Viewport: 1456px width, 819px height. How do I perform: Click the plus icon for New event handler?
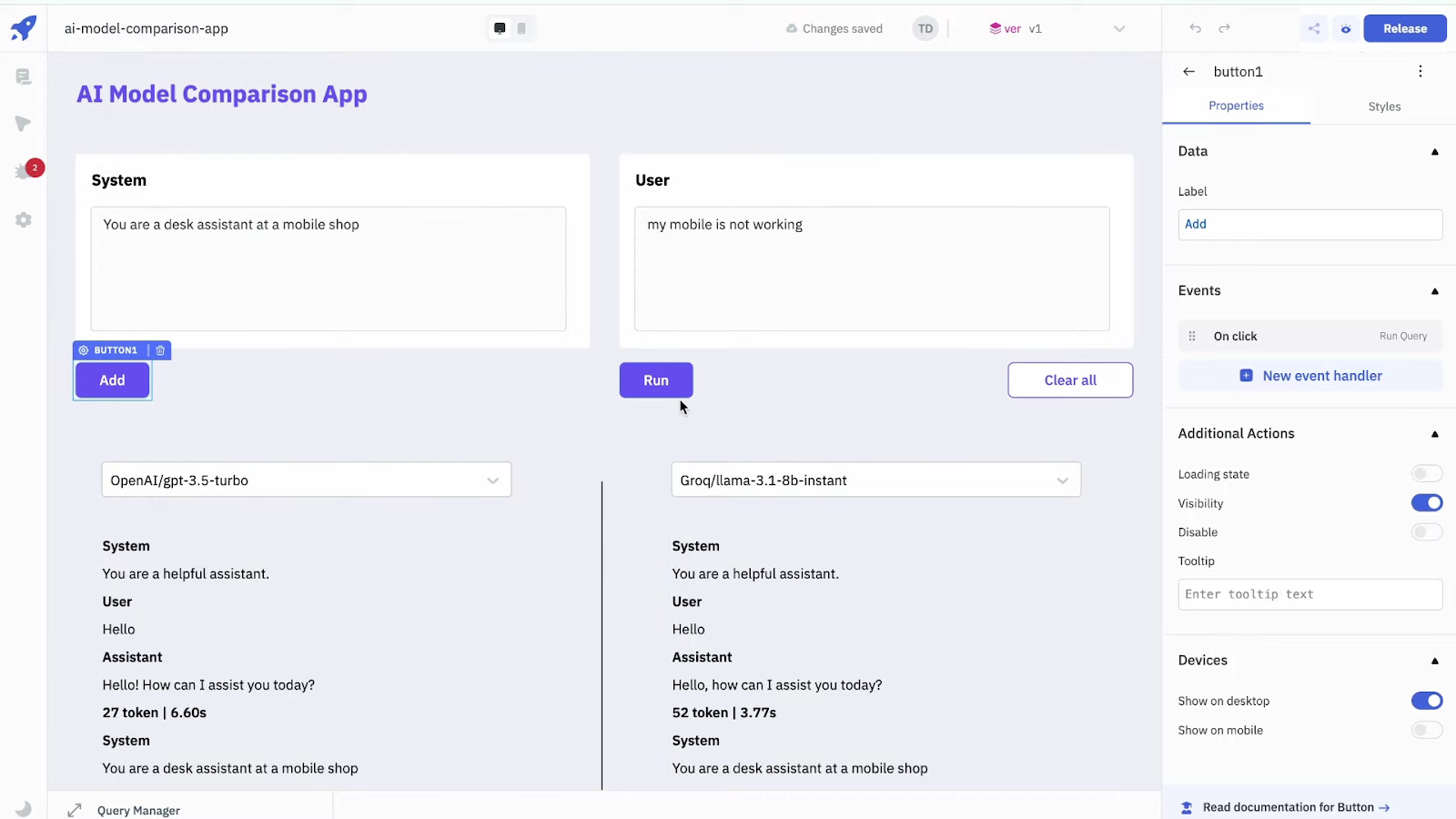[1246, 376]
